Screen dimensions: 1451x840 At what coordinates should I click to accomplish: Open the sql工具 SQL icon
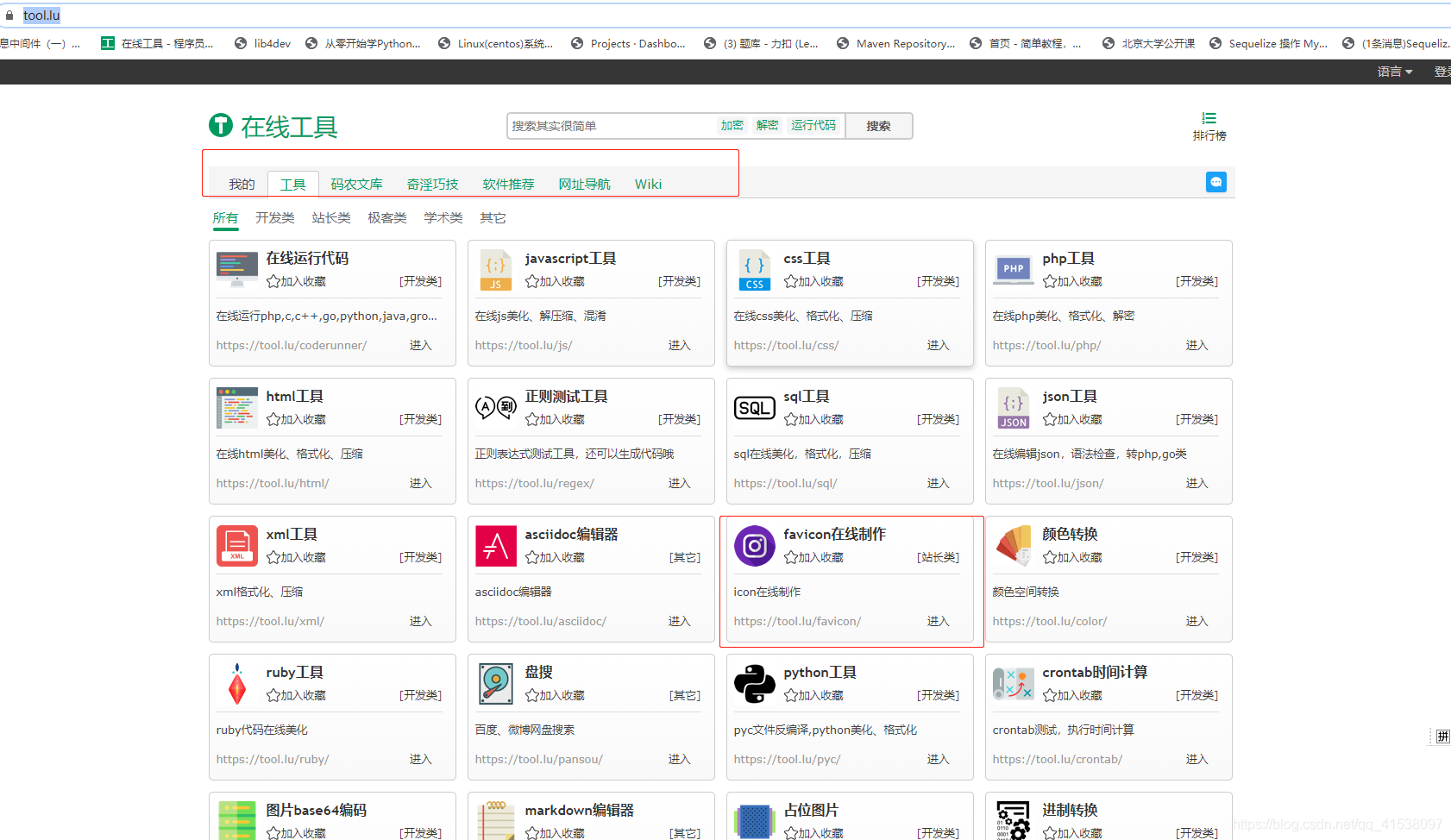click(x=754, y=408)
